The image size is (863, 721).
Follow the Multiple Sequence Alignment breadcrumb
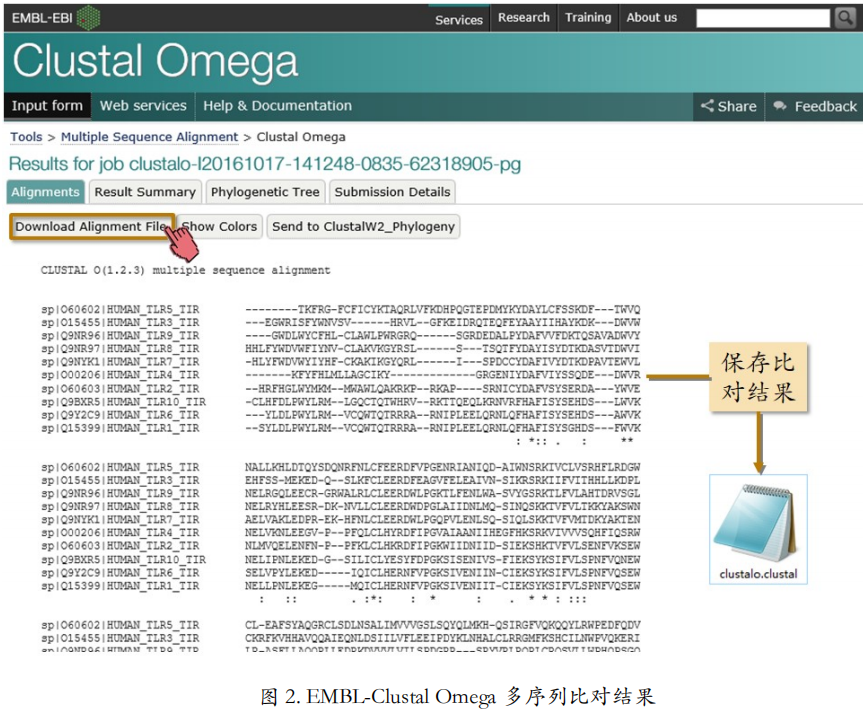pos(150,137)
